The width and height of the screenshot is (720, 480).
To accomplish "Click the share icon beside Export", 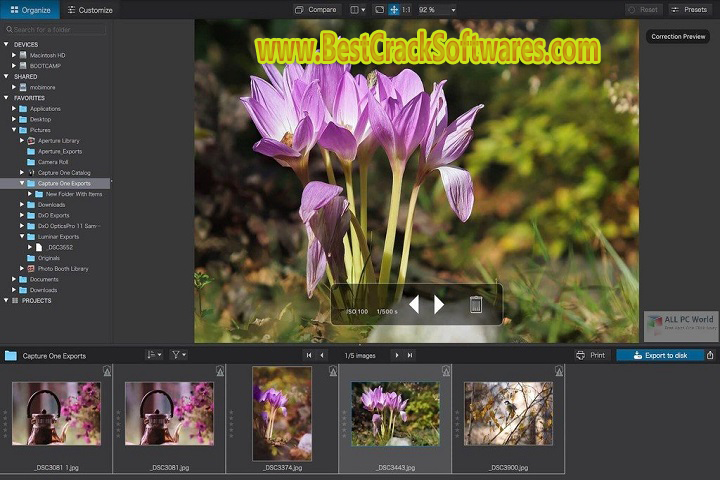I will [710, 355].
